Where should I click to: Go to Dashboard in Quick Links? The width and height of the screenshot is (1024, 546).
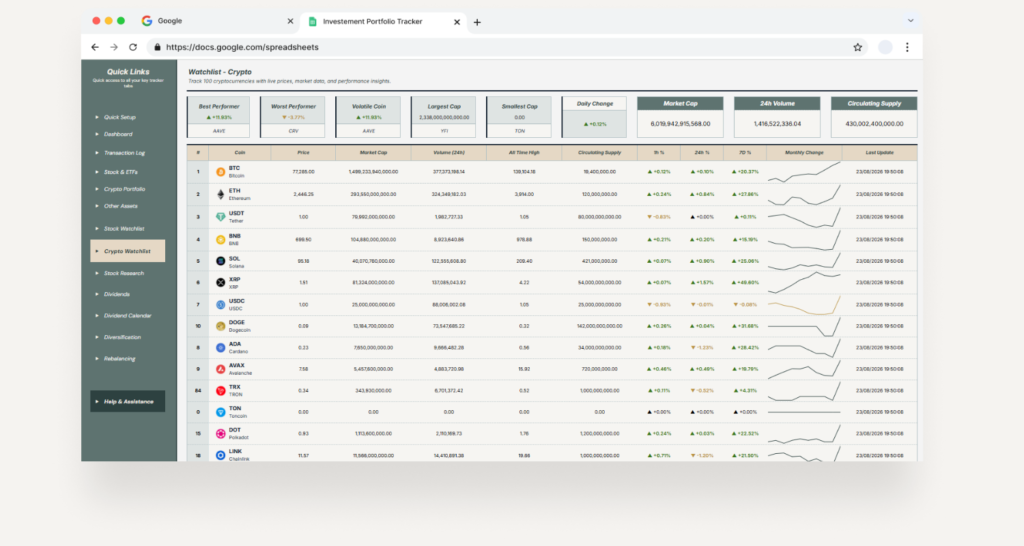coord(118,135)
